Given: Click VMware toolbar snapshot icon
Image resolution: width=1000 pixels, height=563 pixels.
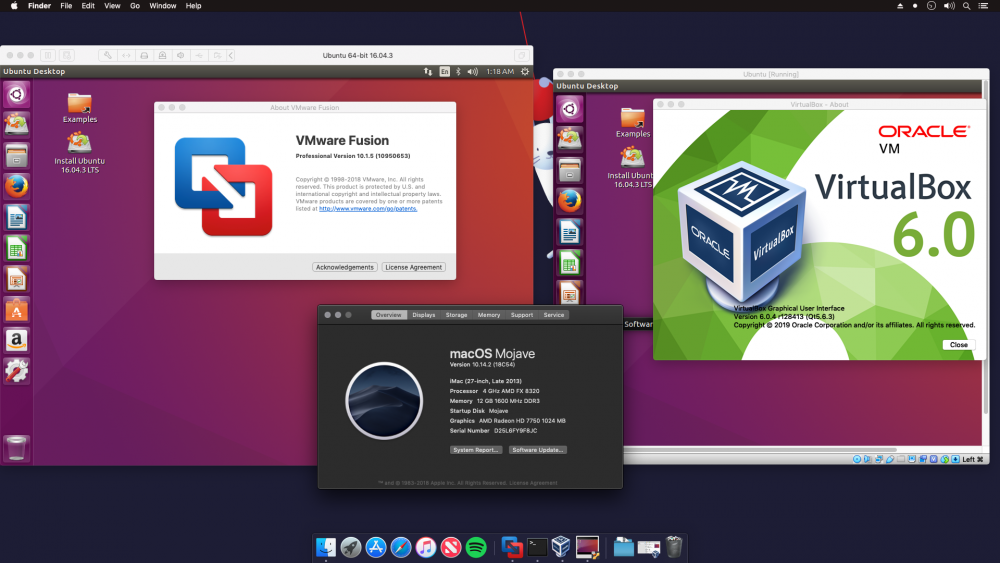Looking at the screenshot, I should (x=67, y=55).
